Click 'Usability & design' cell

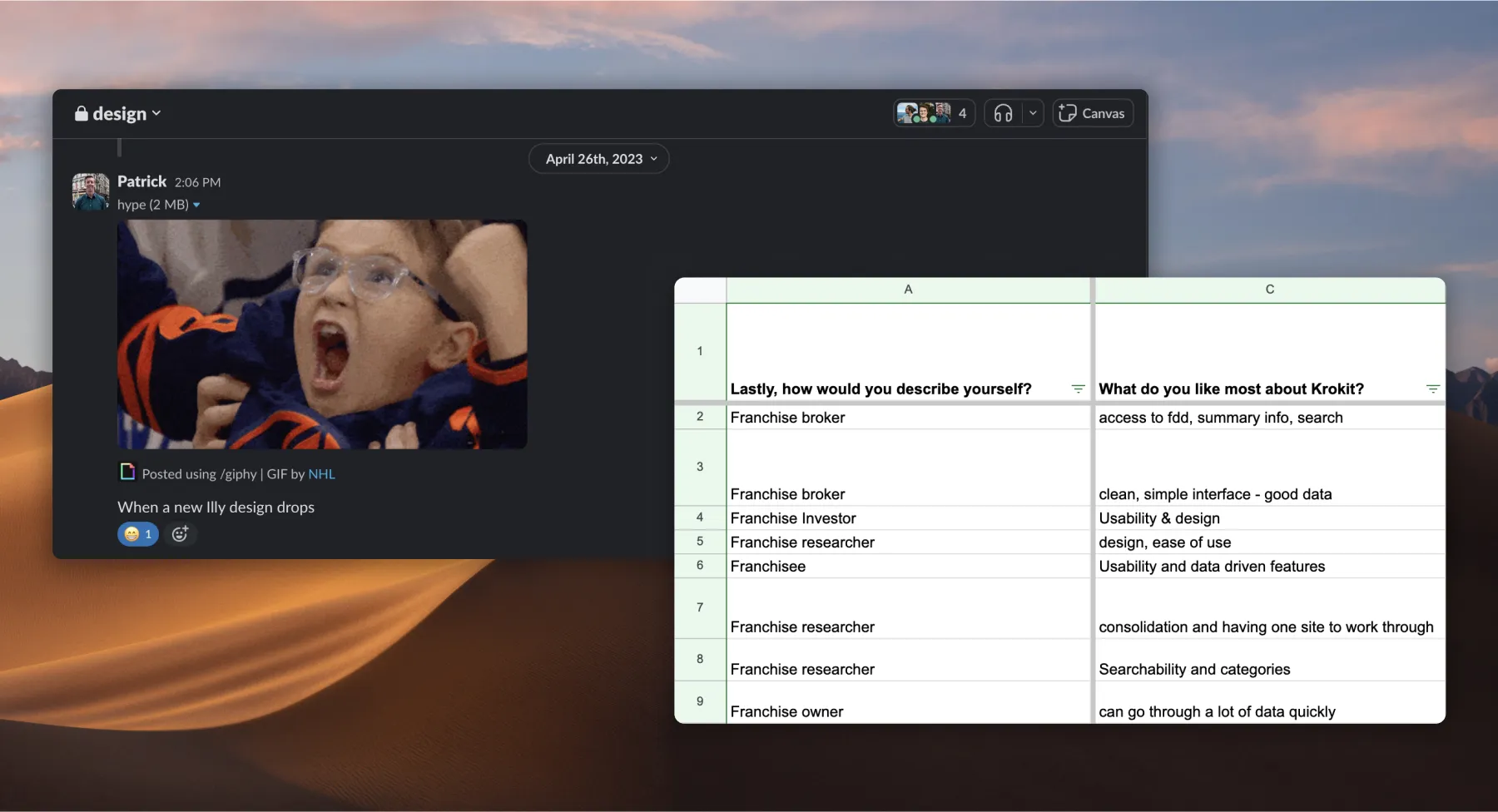[x=1270, y=517]
